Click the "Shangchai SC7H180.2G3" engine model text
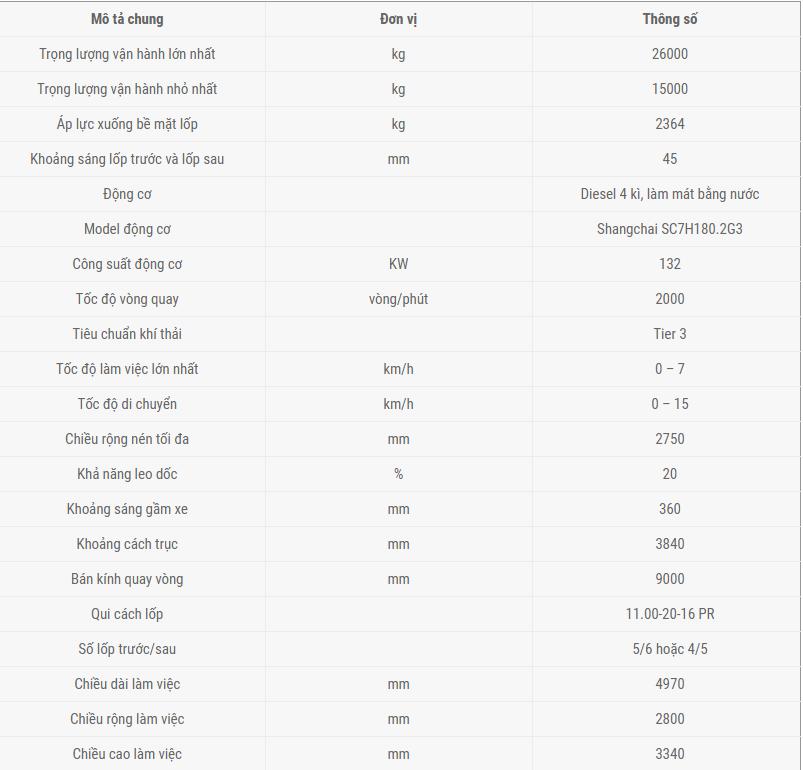 (x=669, y=229)
